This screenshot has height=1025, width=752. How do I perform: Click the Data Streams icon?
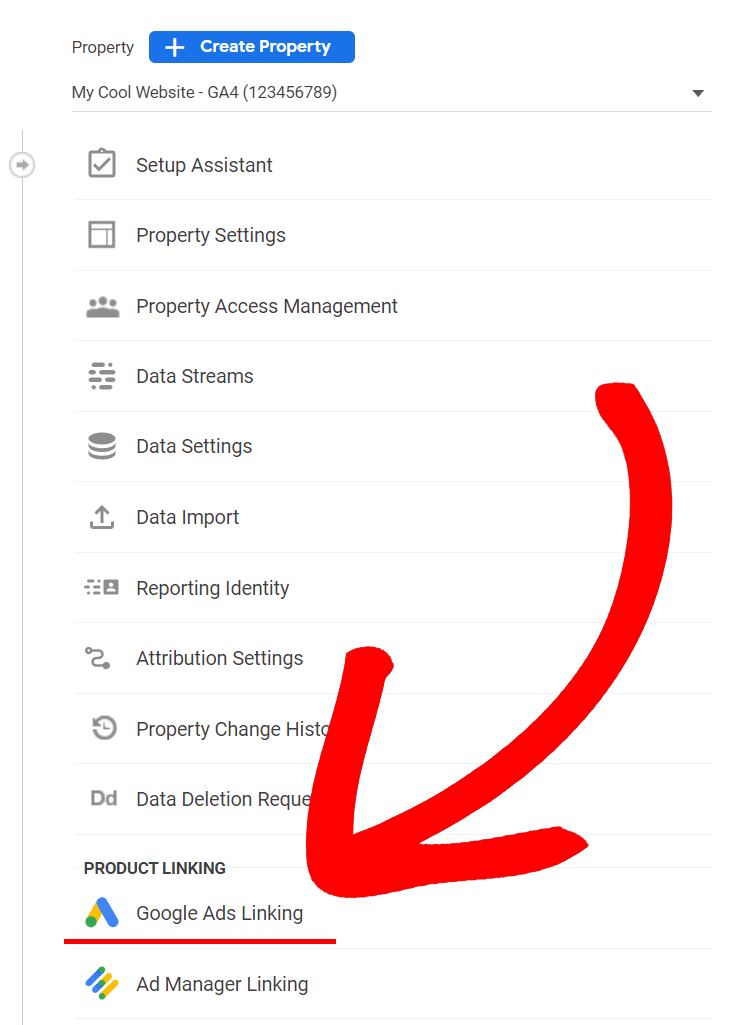[x=101, y=376]
